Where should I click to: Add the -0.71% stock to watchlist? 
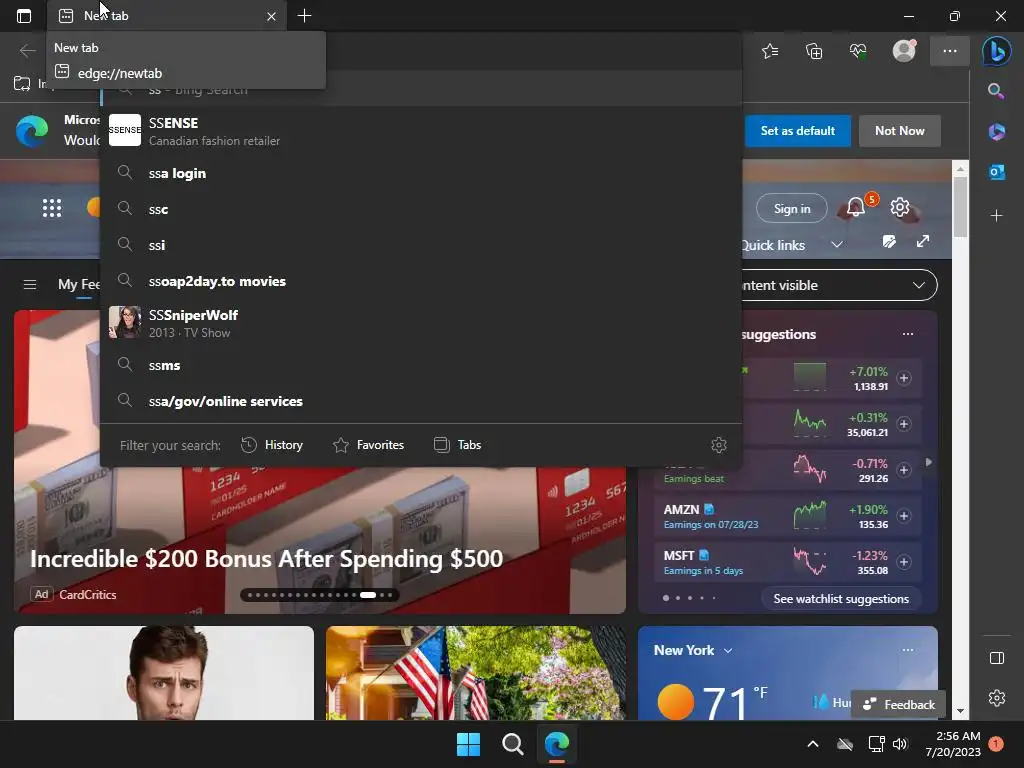(904, 470)
